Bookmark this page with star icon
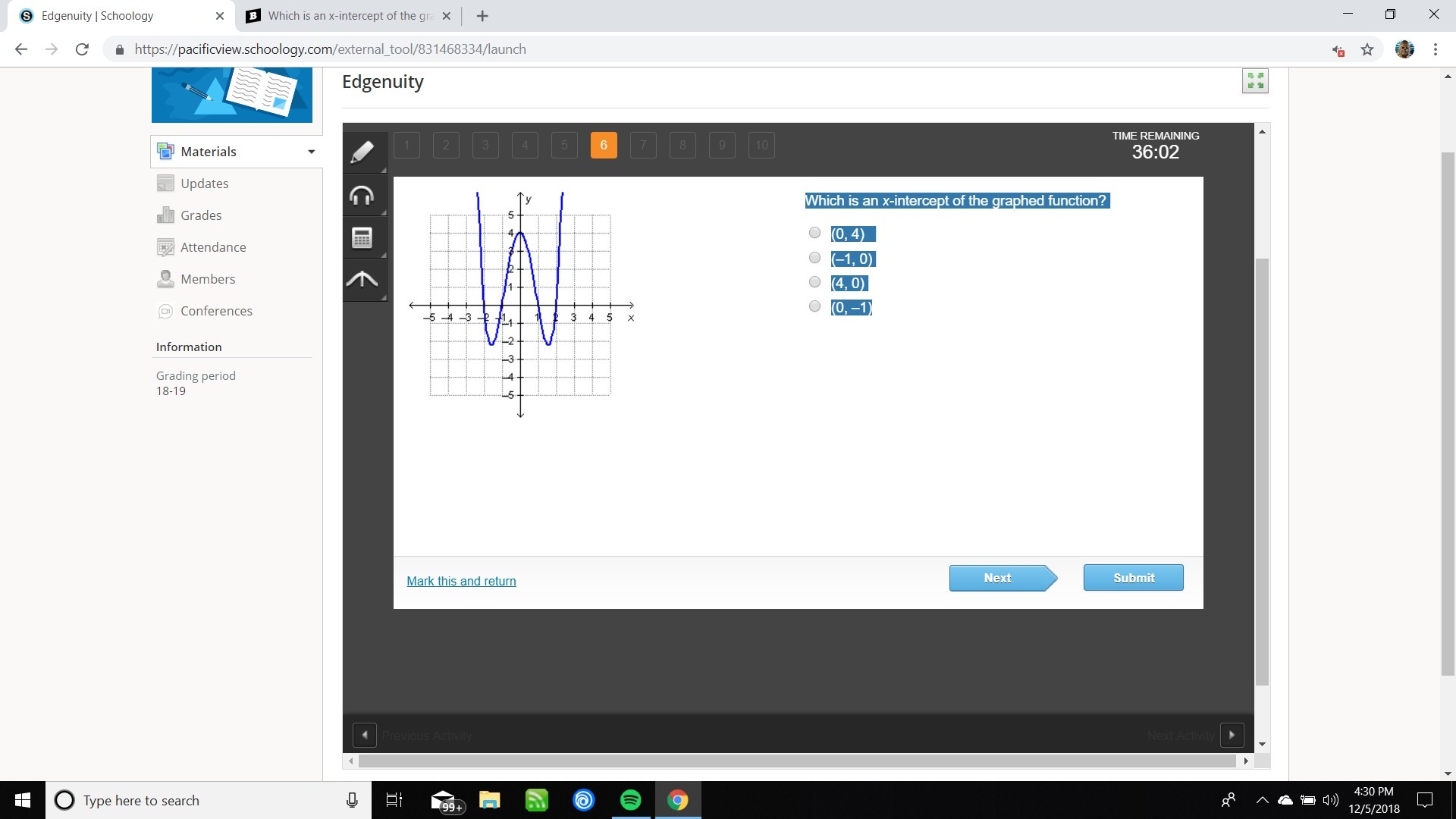The image size is (1456, 819). [1367, 49]
